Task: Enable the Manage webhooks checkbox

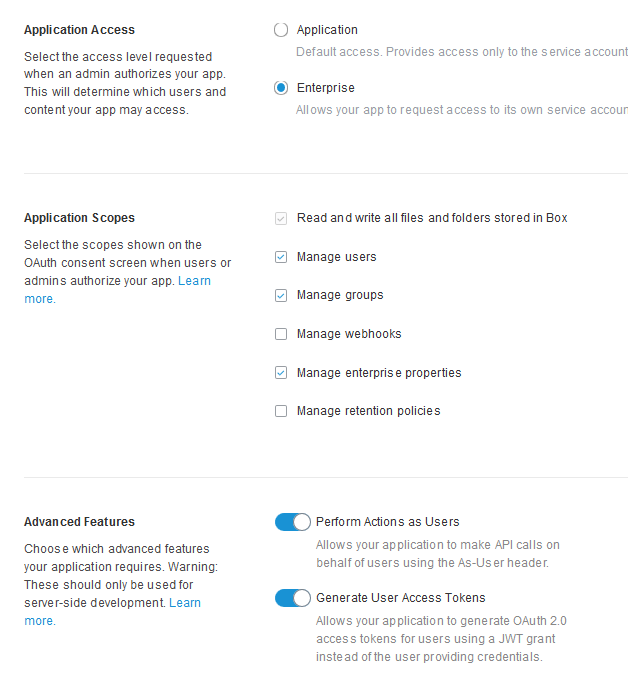Action: (x=281, y=334)
